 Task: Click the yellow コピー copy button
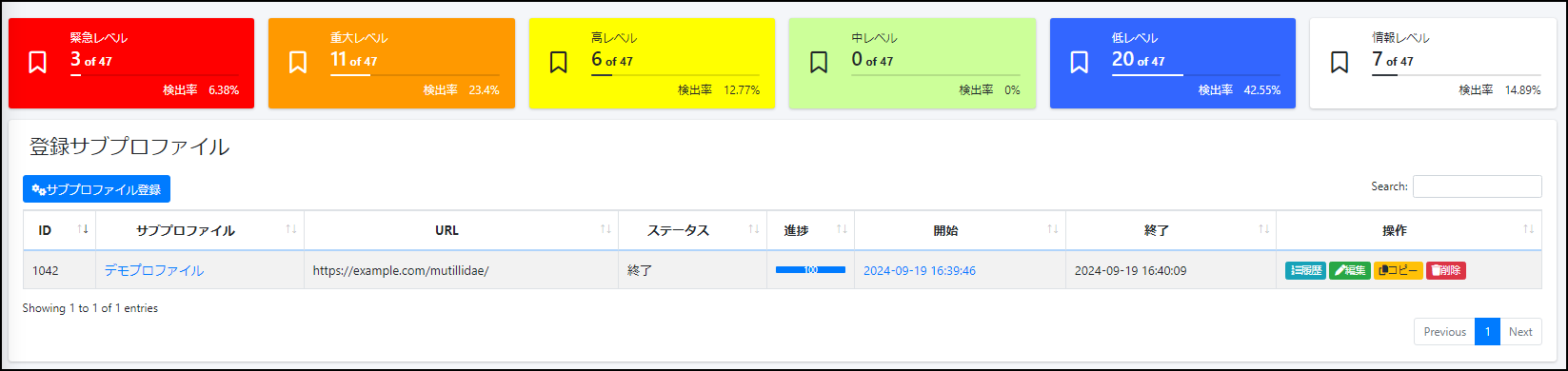pyautogui.click(x=1399, y=270)
